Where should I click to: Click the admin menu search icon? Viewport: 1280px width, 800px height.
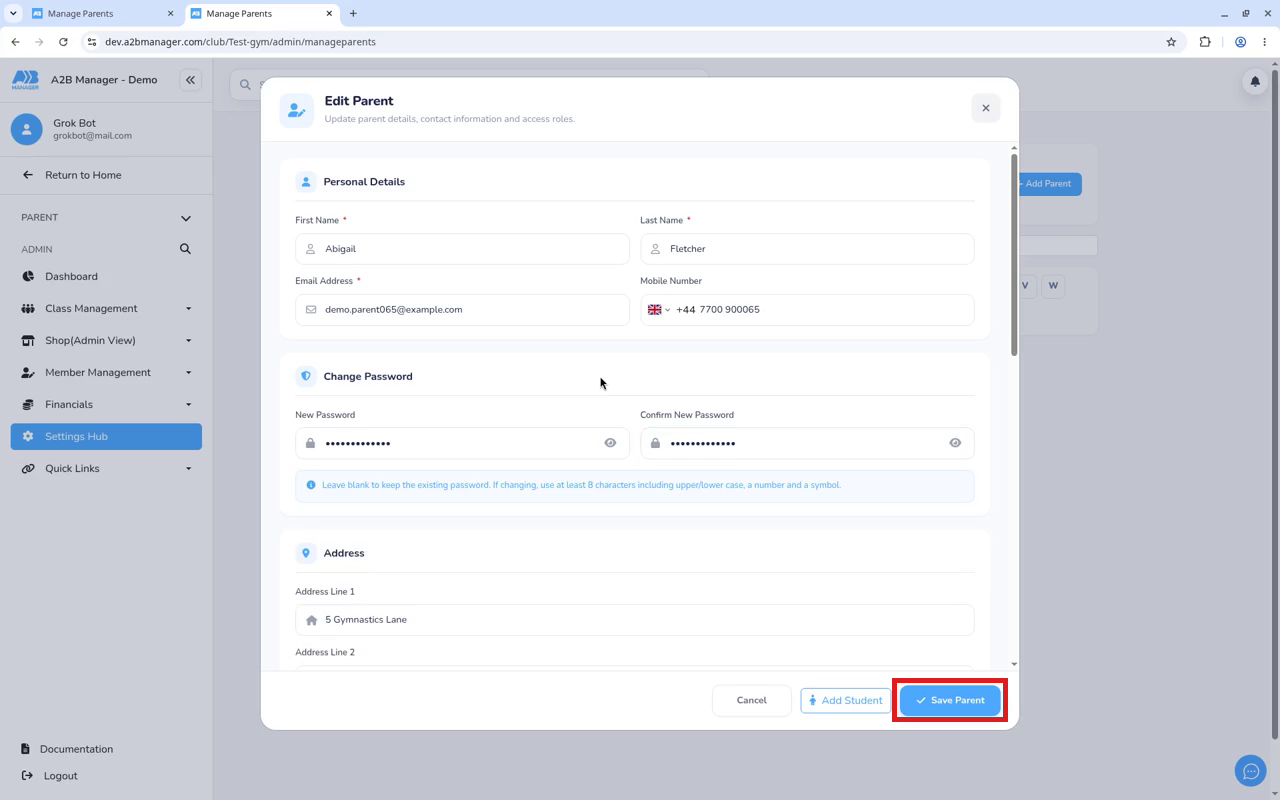click(x=185, y=249)
